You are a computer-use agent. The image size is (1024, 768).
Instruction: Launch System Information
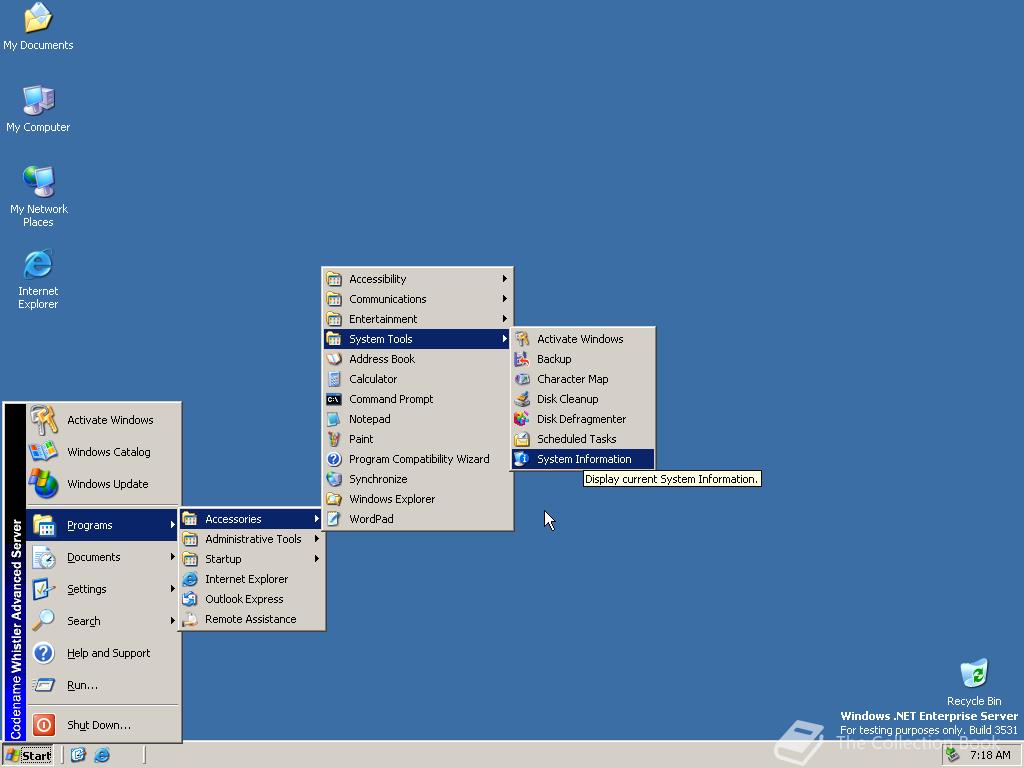583,459
